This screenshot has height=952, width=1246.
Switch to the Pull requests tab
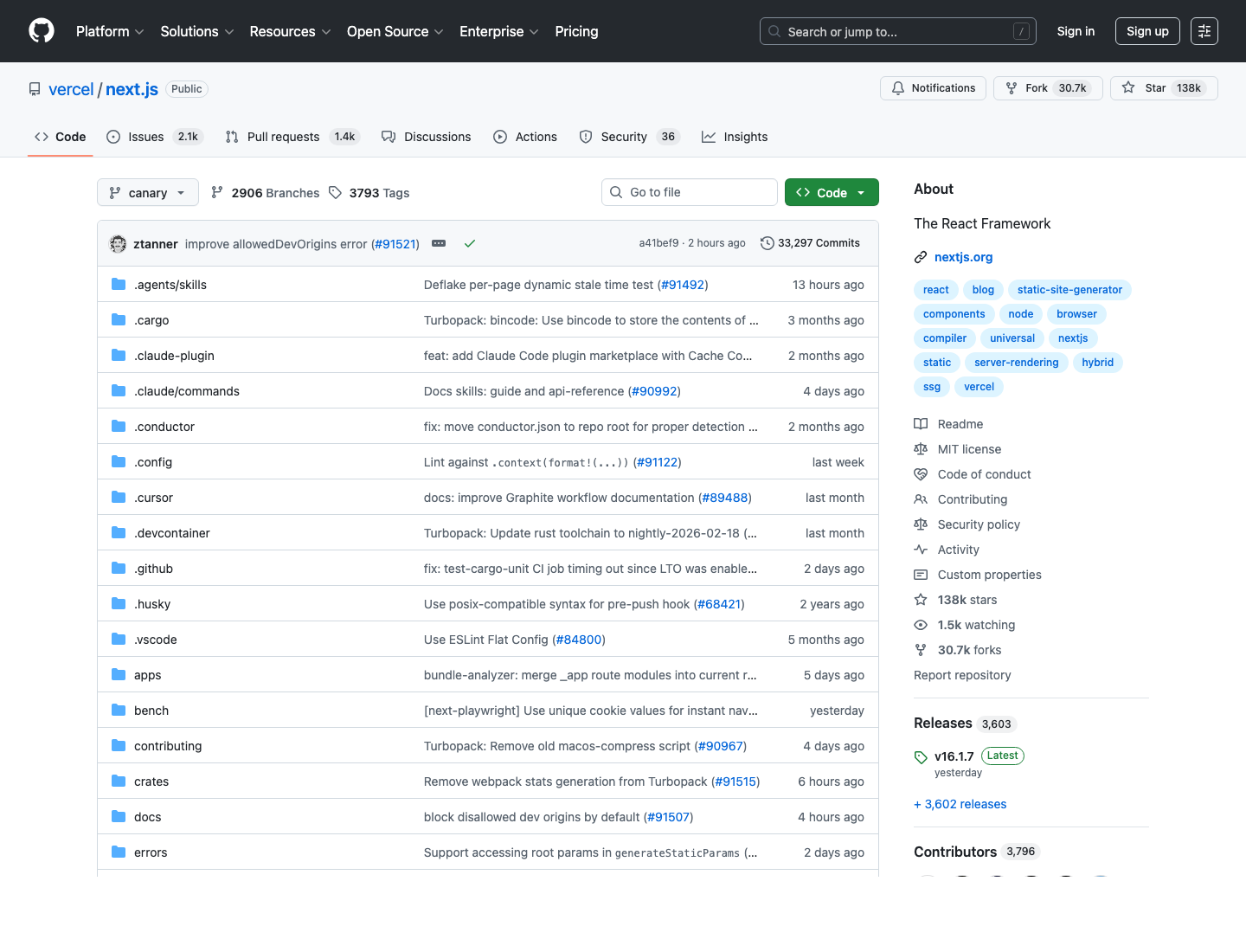coord(282,136)
